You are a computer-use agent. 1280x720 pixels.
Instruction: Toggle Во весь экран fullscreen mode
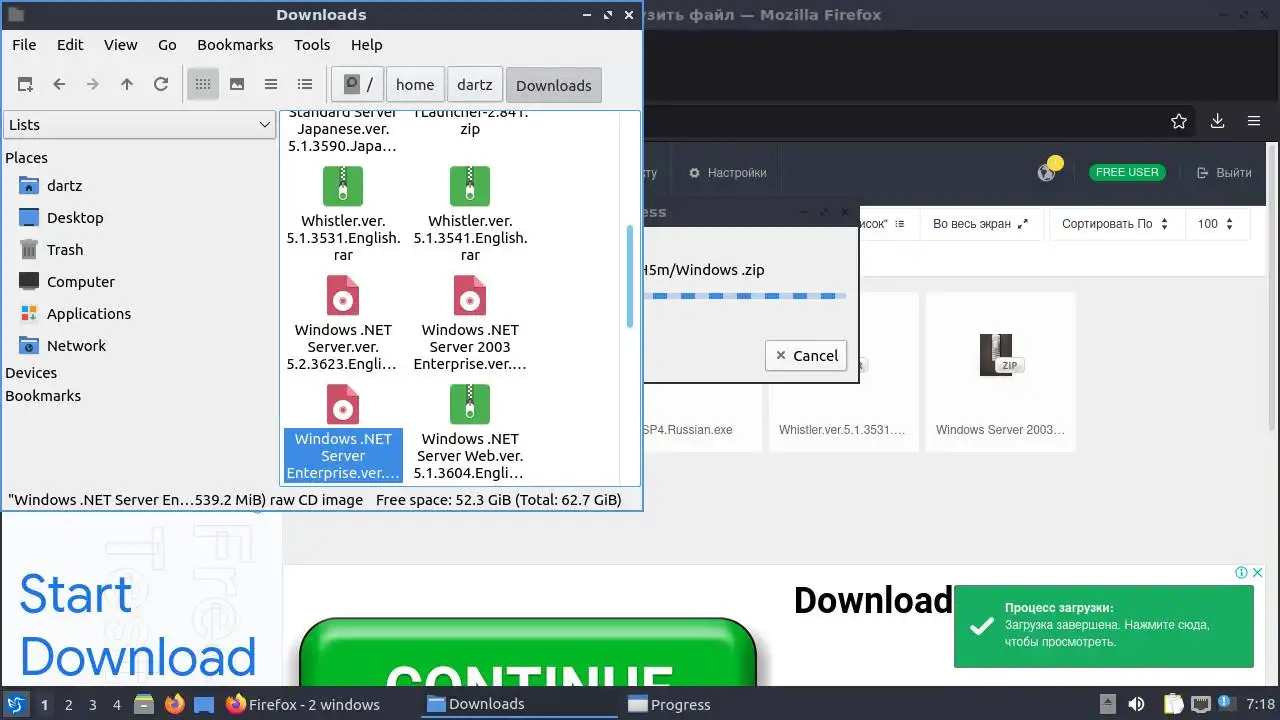[980, 224]
